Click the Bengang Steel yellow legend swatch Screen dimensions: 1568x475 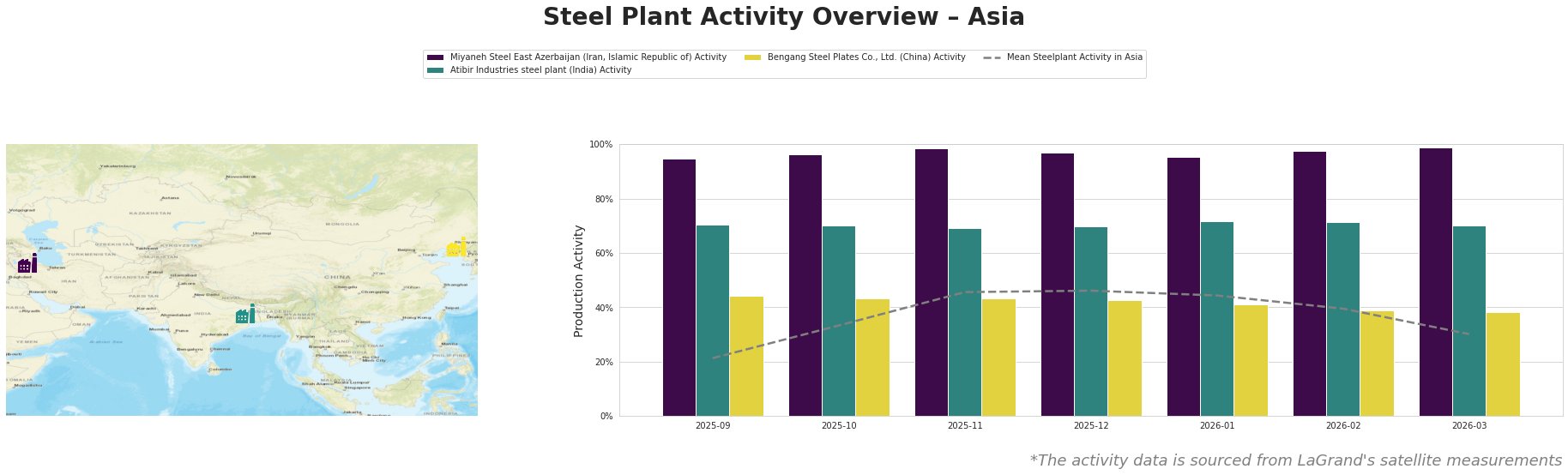752,57
